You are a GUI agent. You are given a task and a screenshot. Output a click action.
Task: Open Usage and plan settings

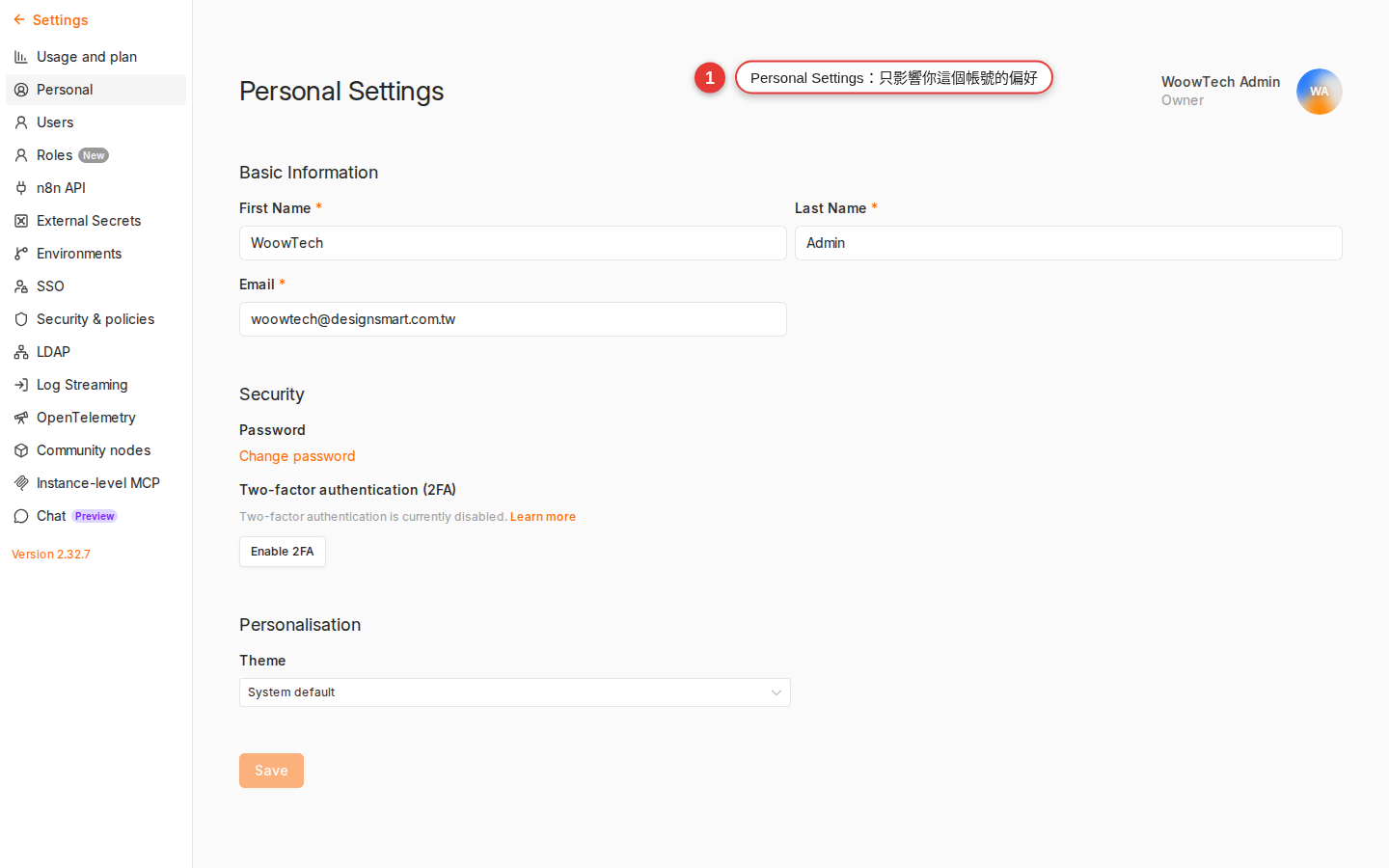[95, 57]
